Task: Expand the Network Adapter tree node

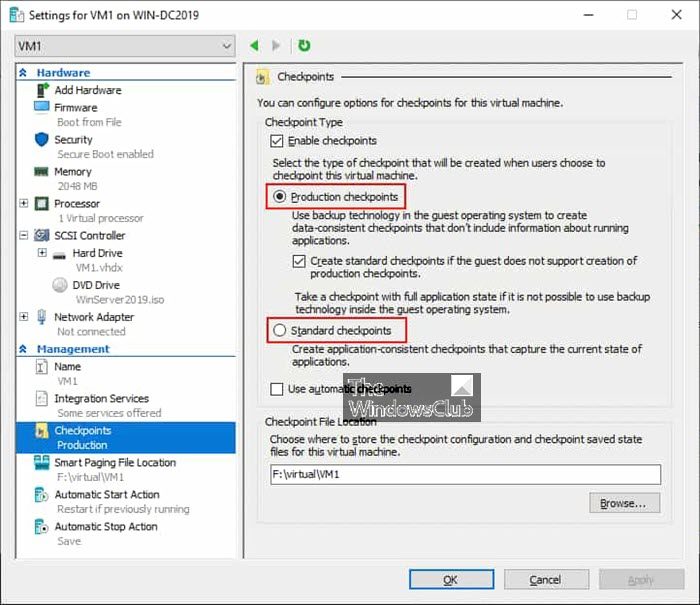Action: pos(24,317)
